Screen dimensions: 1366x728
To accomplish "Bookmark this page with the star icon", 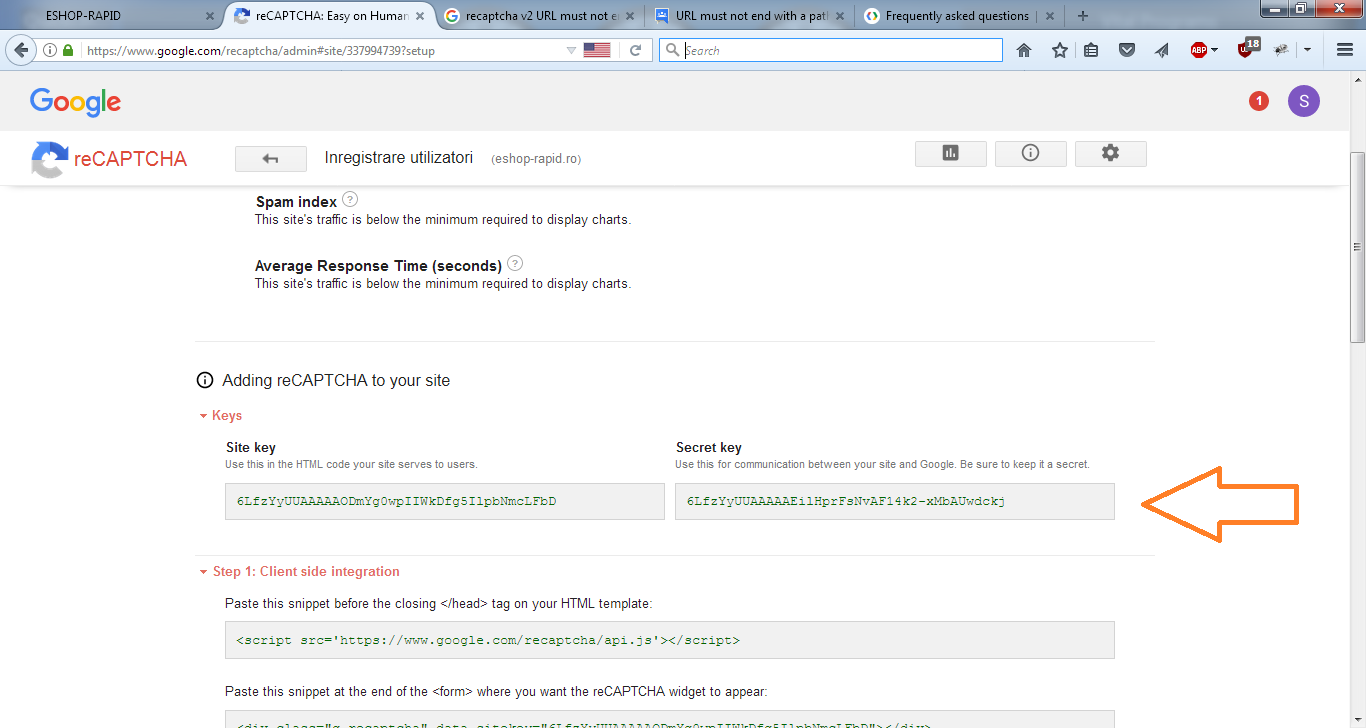I will [x=1060, y=50].
